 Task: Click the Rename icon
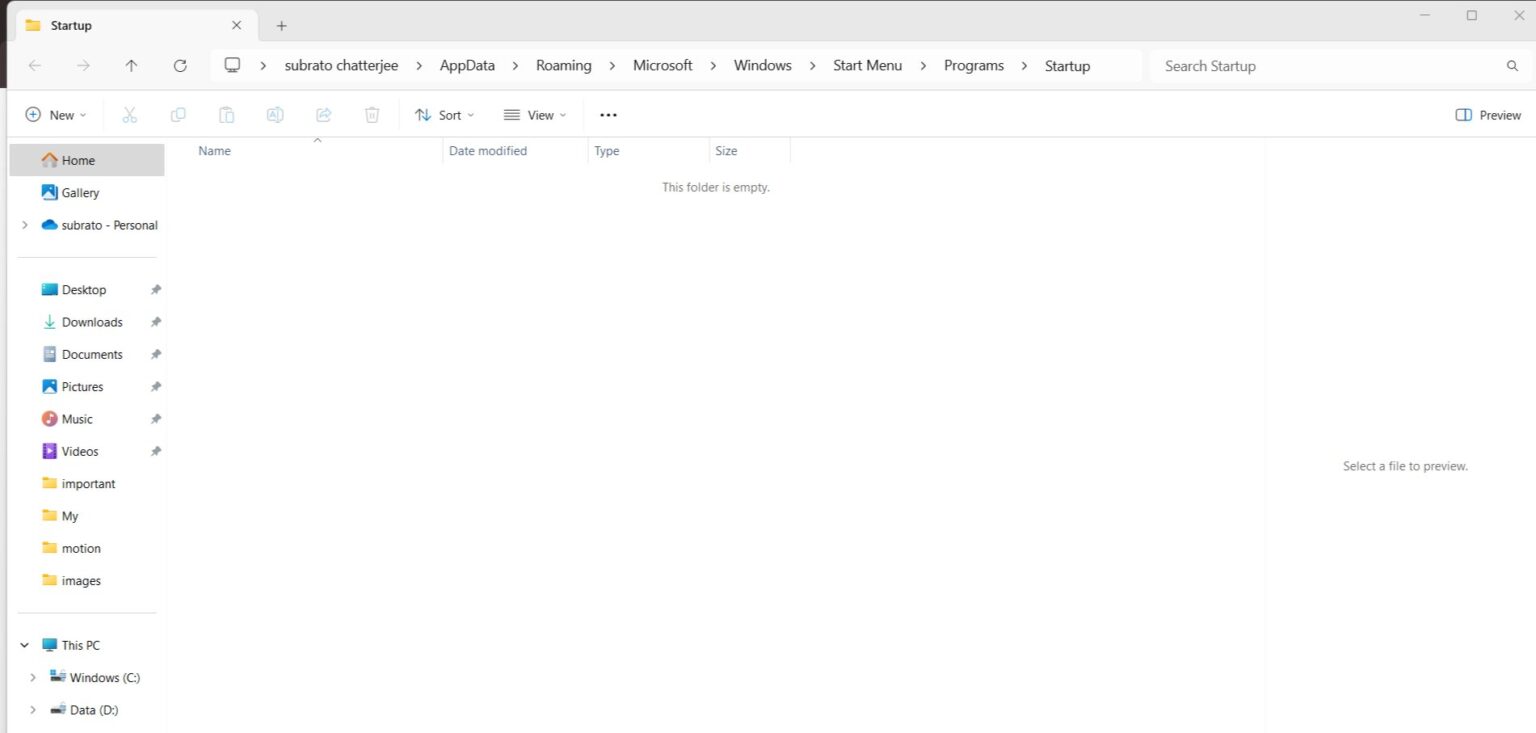tap(274, 114)
